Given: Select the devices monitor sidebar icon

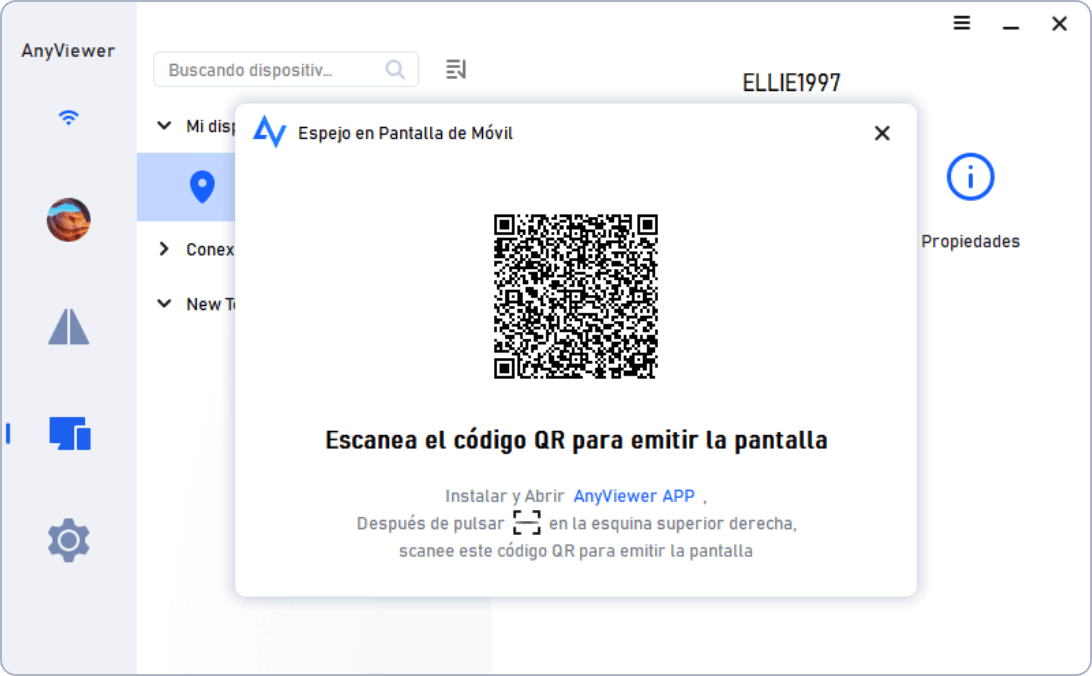Looking at the screenshot, I should click(70, 433).
